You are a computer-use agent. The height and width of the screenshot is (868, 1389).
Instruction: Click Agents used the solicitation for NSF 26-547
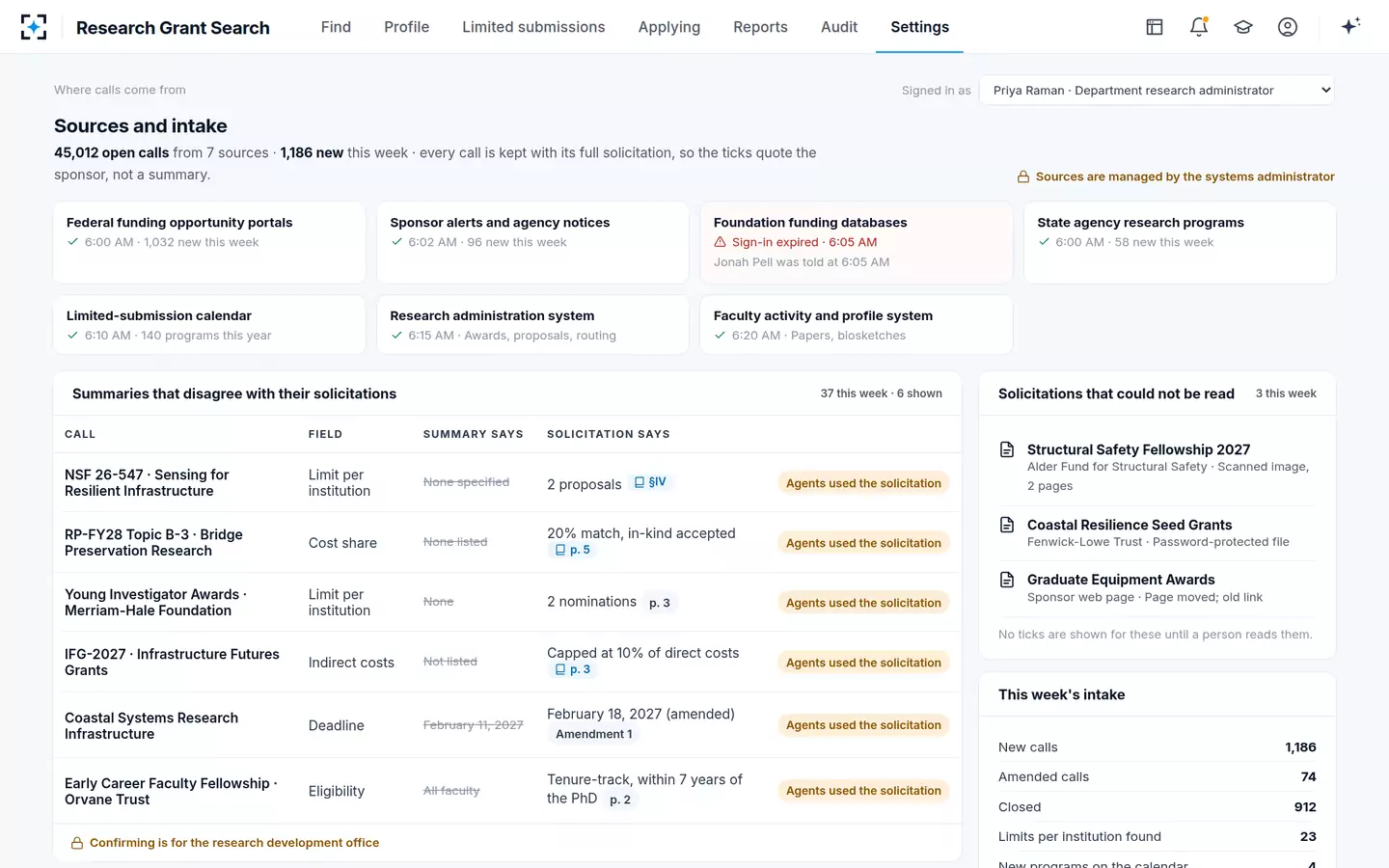tap(863, 483)
